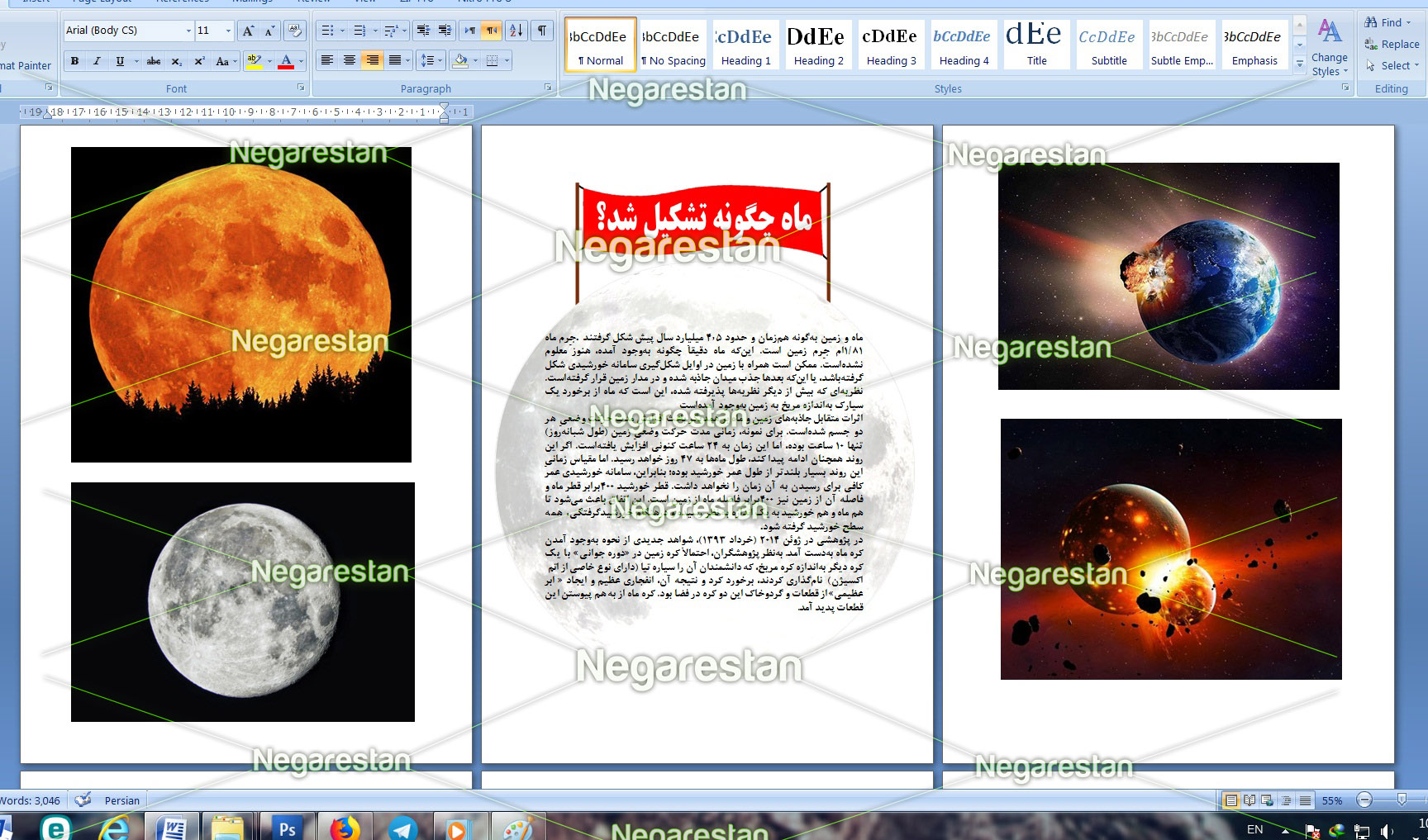
Task: Apply the yellow text highlight
Action: (x=254, y=61)
